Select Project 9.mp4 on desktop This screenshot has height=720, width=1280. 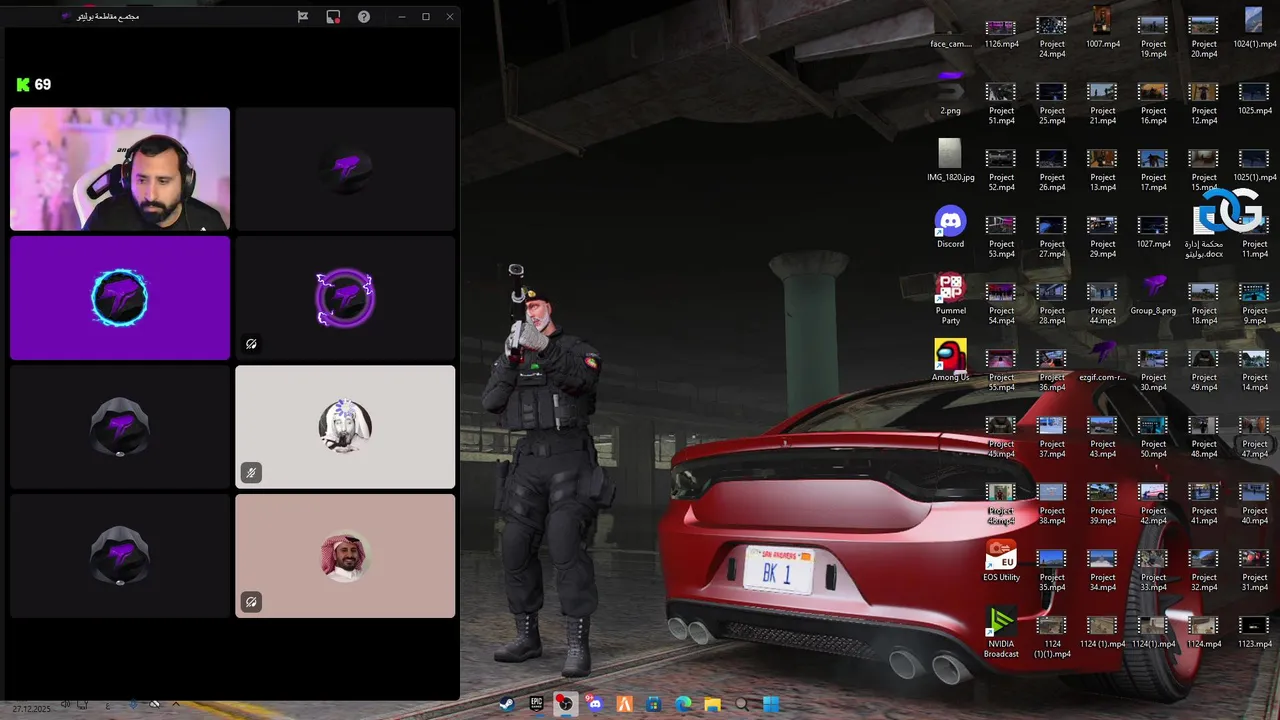point(1253,304)
